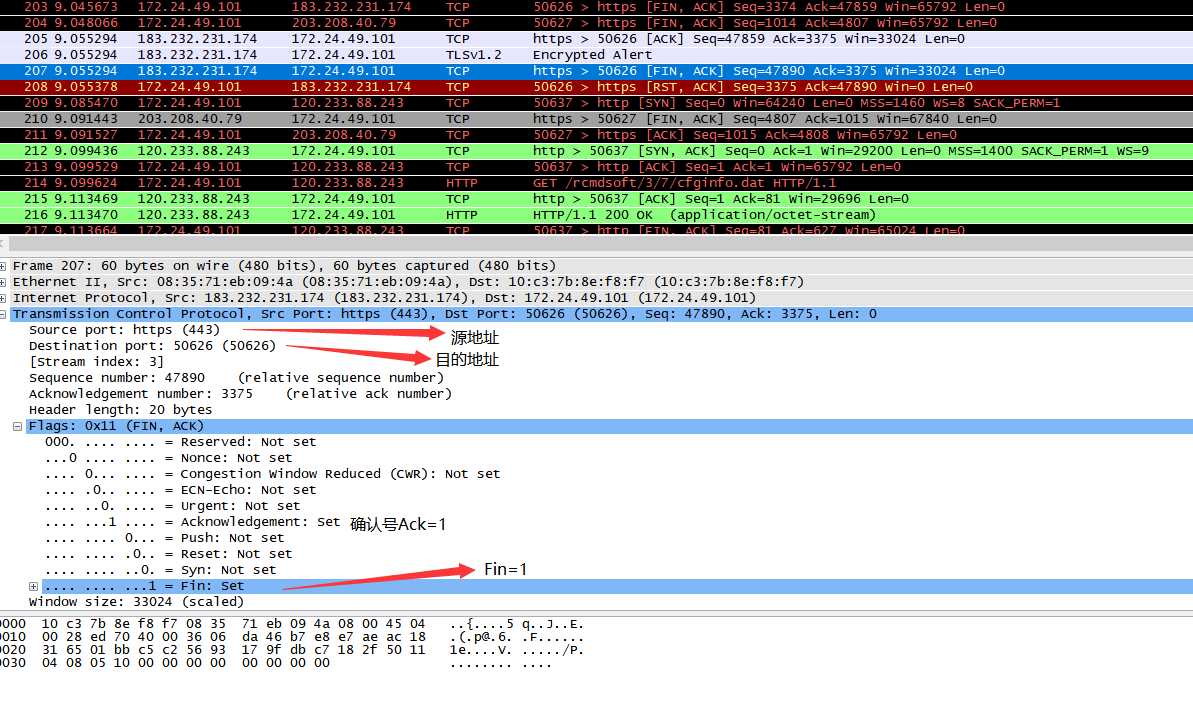The image size is (1193, 726).
Task: Click hex dump row 0000
Action: (x=291, y=624)
